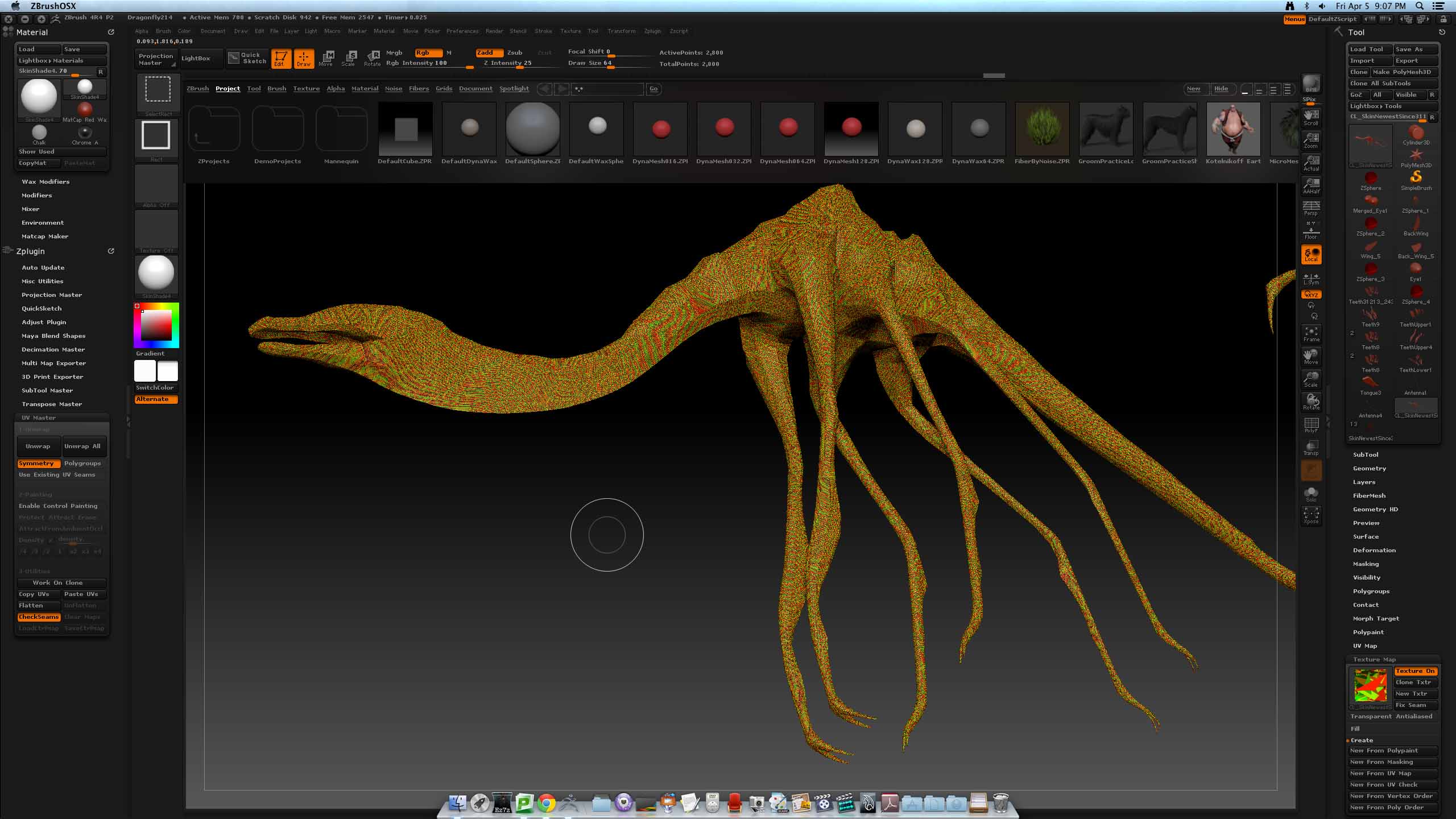
Task: Expand Wax Modifiers section
Action: [45, 182]
